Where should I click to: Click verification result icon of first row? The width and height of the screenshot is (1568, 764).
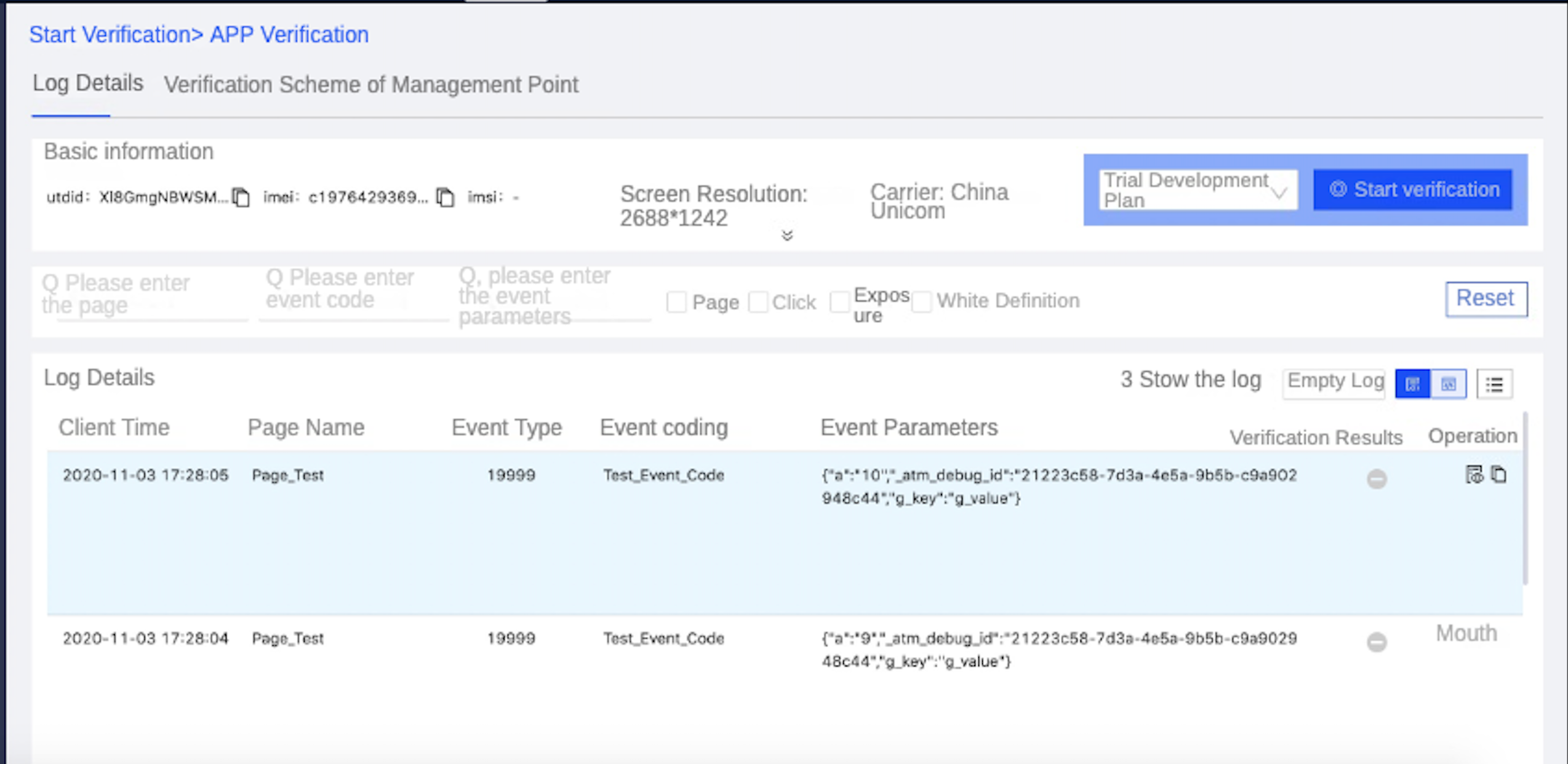tap(1377, 479)
